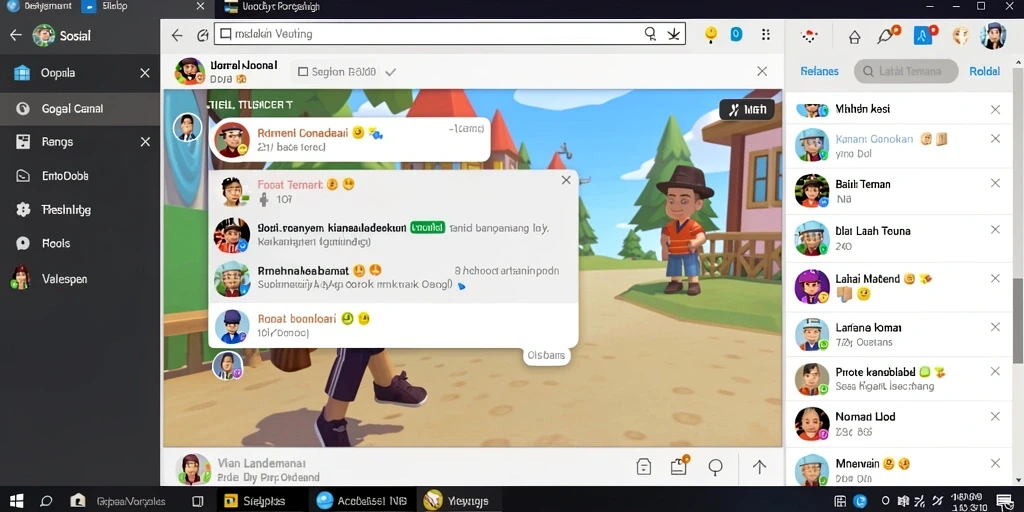Screen dimensions: 1024x512
Task: Click the notification bell with the orange badge
Action: coord(888,35)
